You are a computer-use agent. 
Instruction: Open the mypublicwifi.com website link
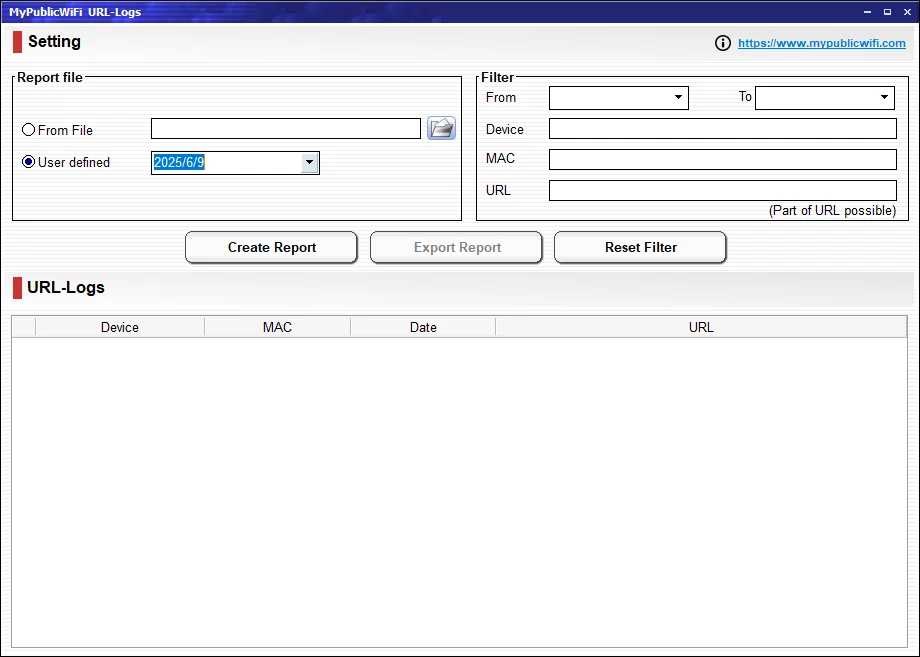coord(821,43)
